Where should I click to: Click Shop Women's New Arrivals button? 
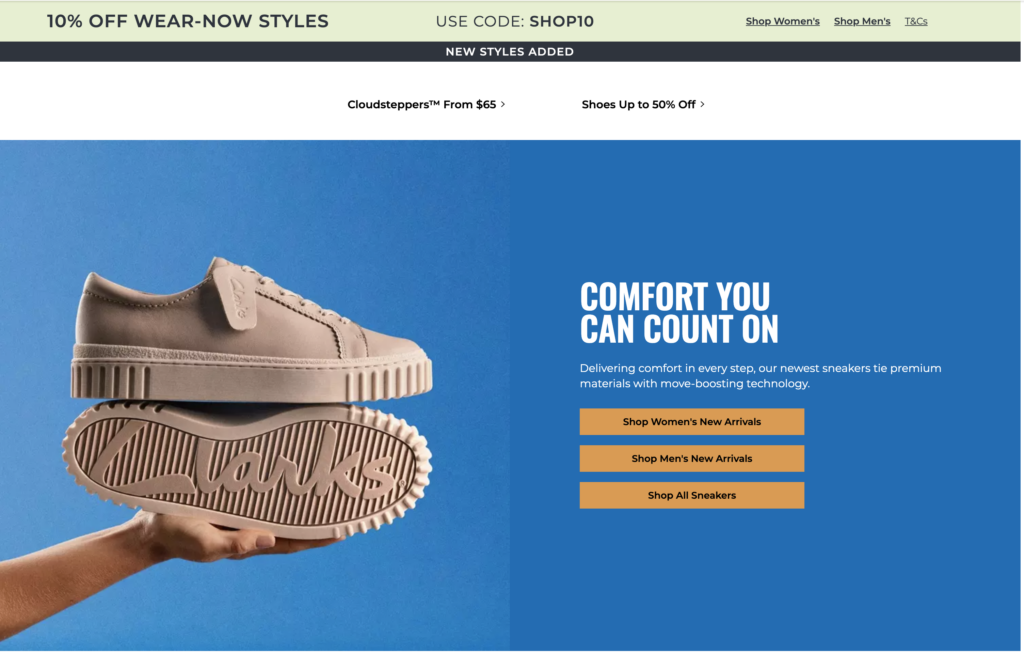point(692,422)
